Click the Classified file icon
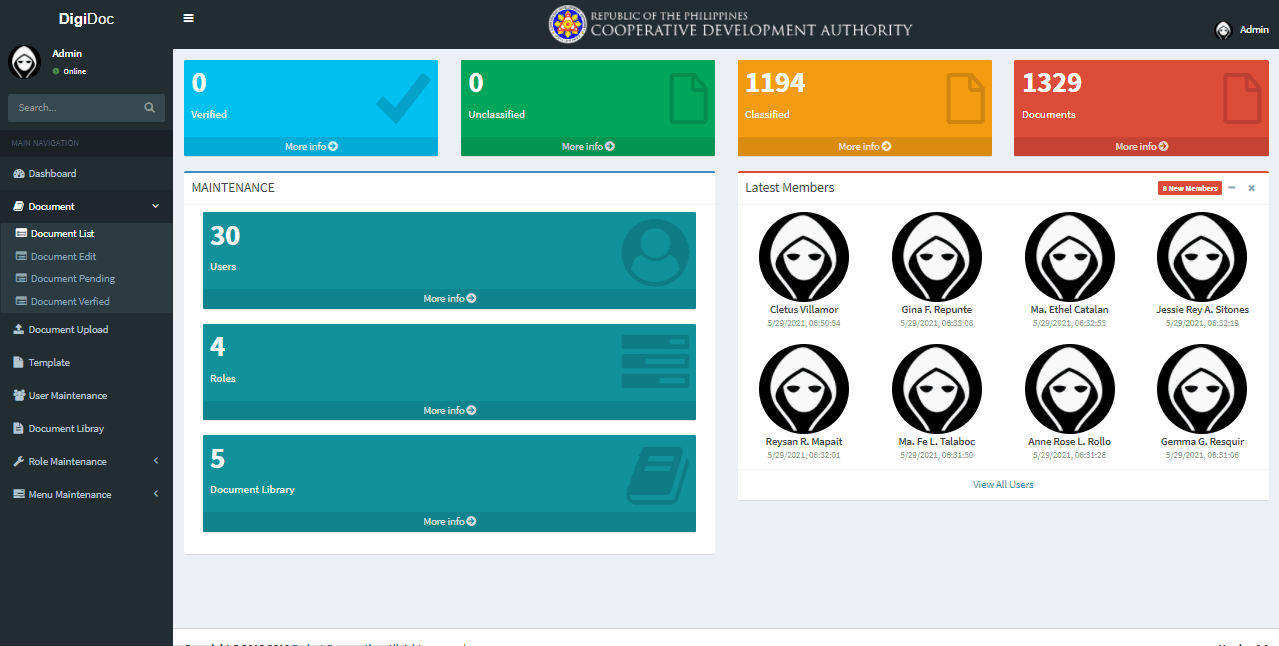The image size is (1279, 646). (966, 97)
